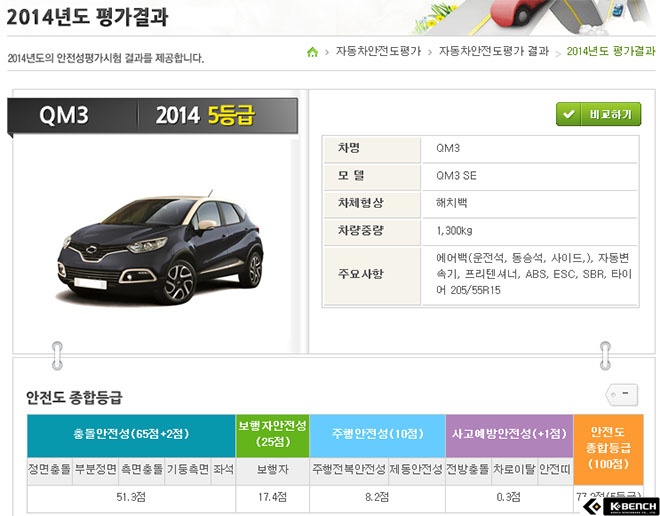This screenshot has height=516, width=660.
Task: Click the 8.2점 score value
Action: click(377, 497)
